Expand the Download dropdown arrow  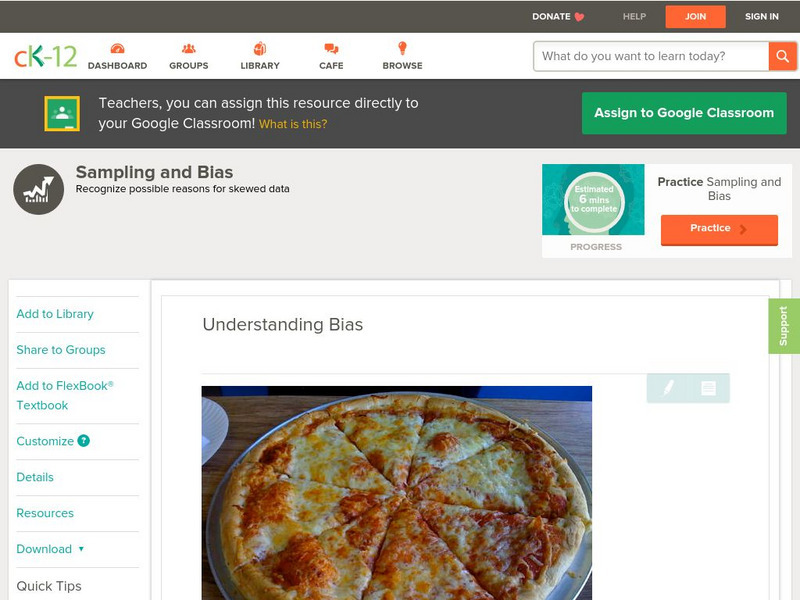[x=81, y=549]
